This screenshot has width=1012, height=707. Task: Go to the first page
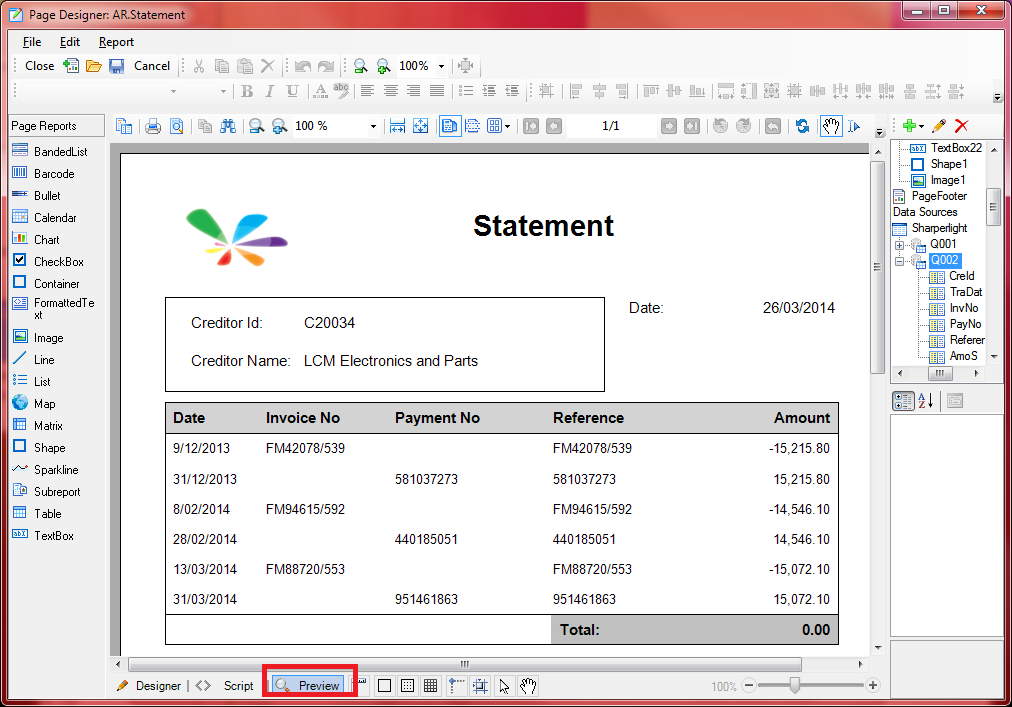click(531, 127)
